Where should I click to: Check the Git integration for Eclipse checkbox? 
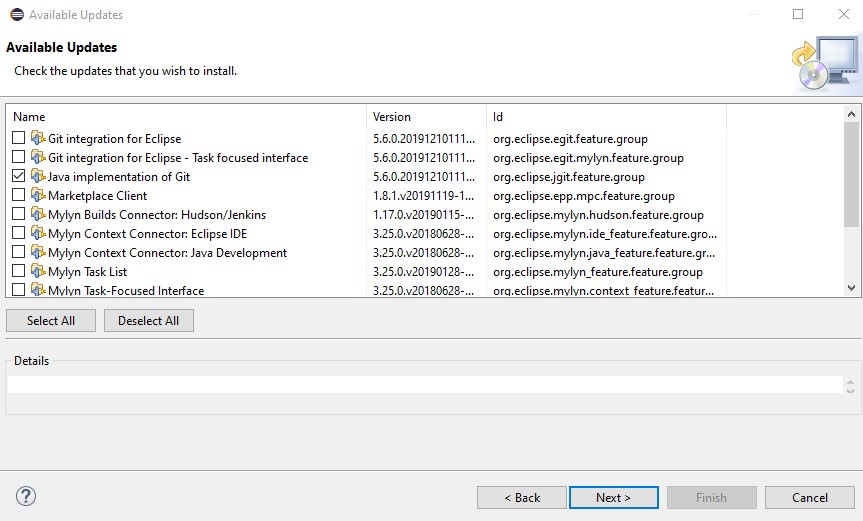(x=19, y=138)
